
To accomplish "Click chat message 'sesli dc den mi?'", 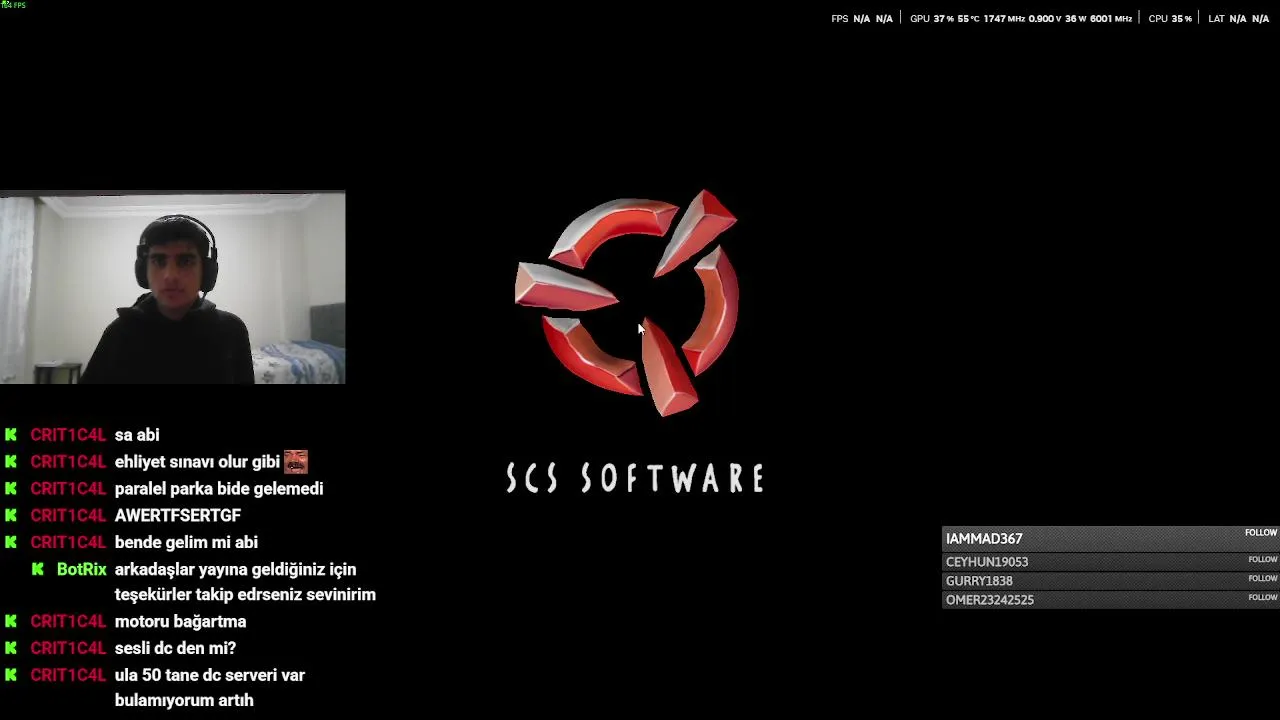I will 175,648.
